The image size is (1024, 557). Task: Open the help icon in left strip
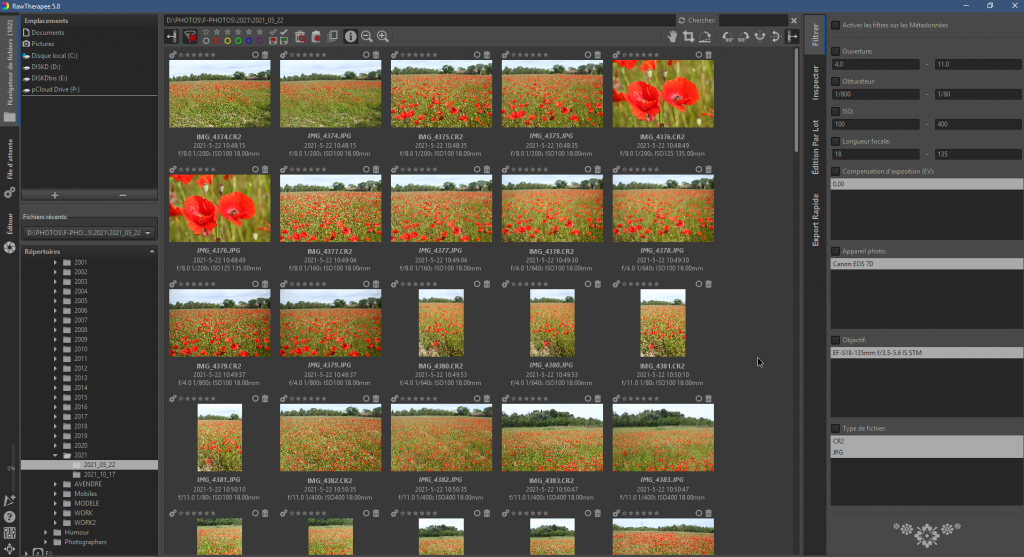tap(9, 517)
